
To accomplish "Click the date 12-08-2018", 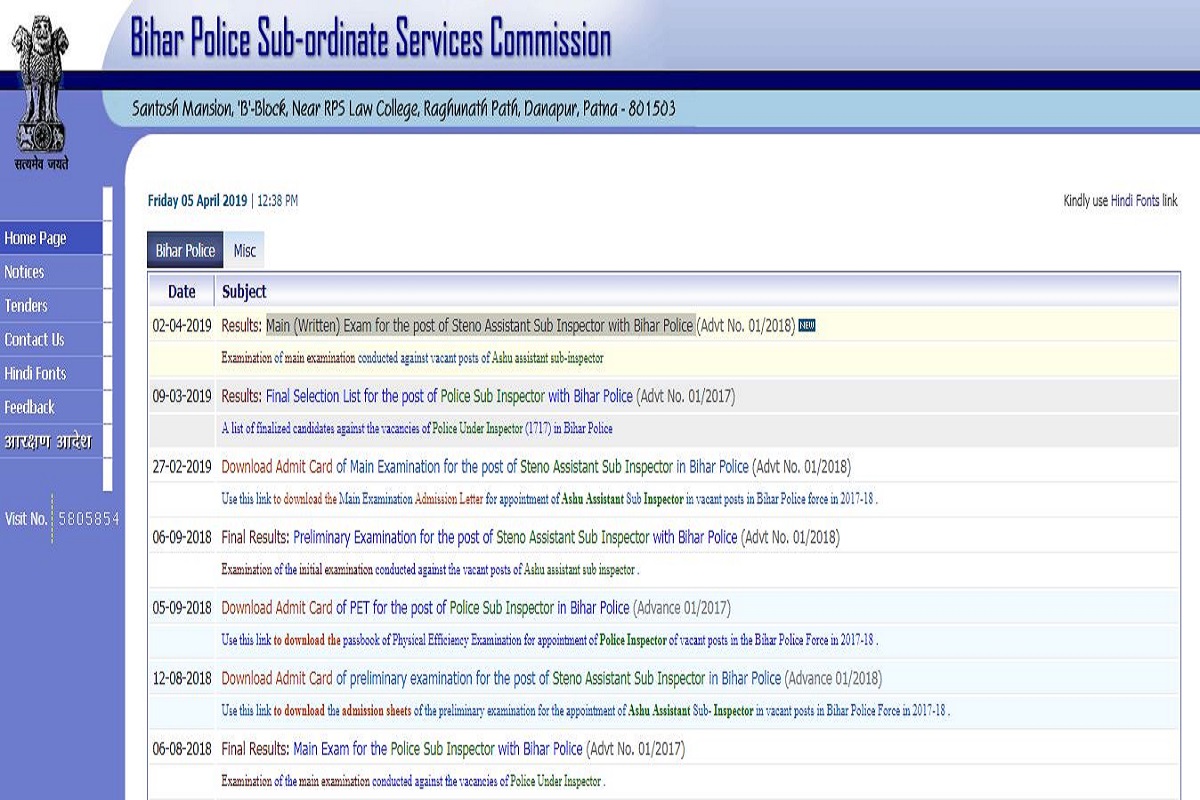I will coord(182,678).
